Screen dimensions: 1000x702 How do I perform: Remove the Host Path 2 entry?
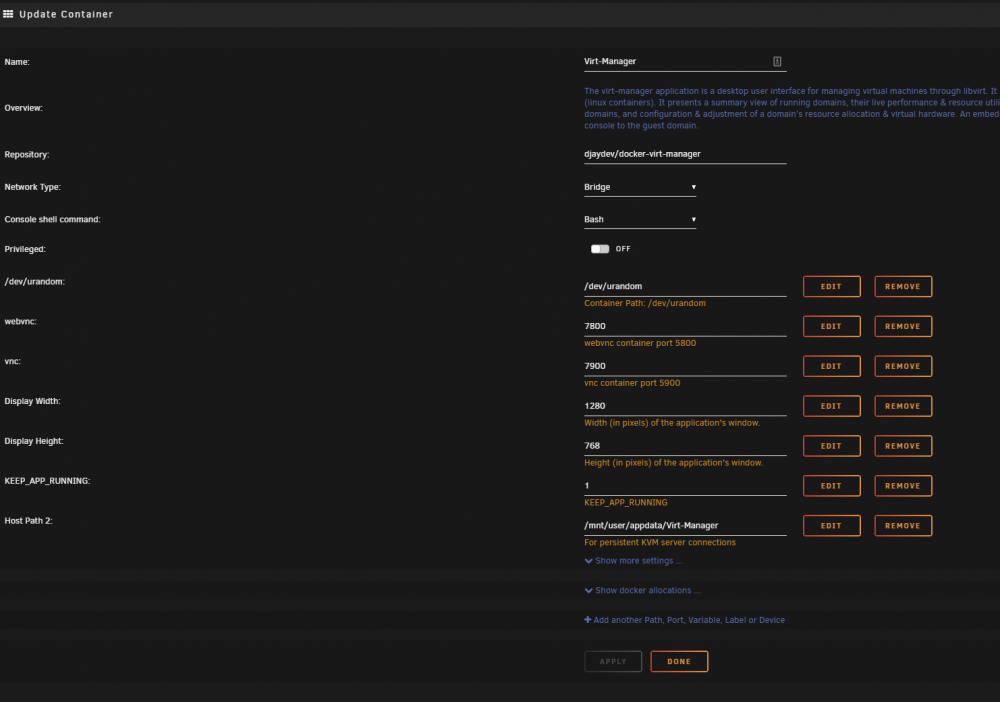pyautogui.click(x=903, y=525)
